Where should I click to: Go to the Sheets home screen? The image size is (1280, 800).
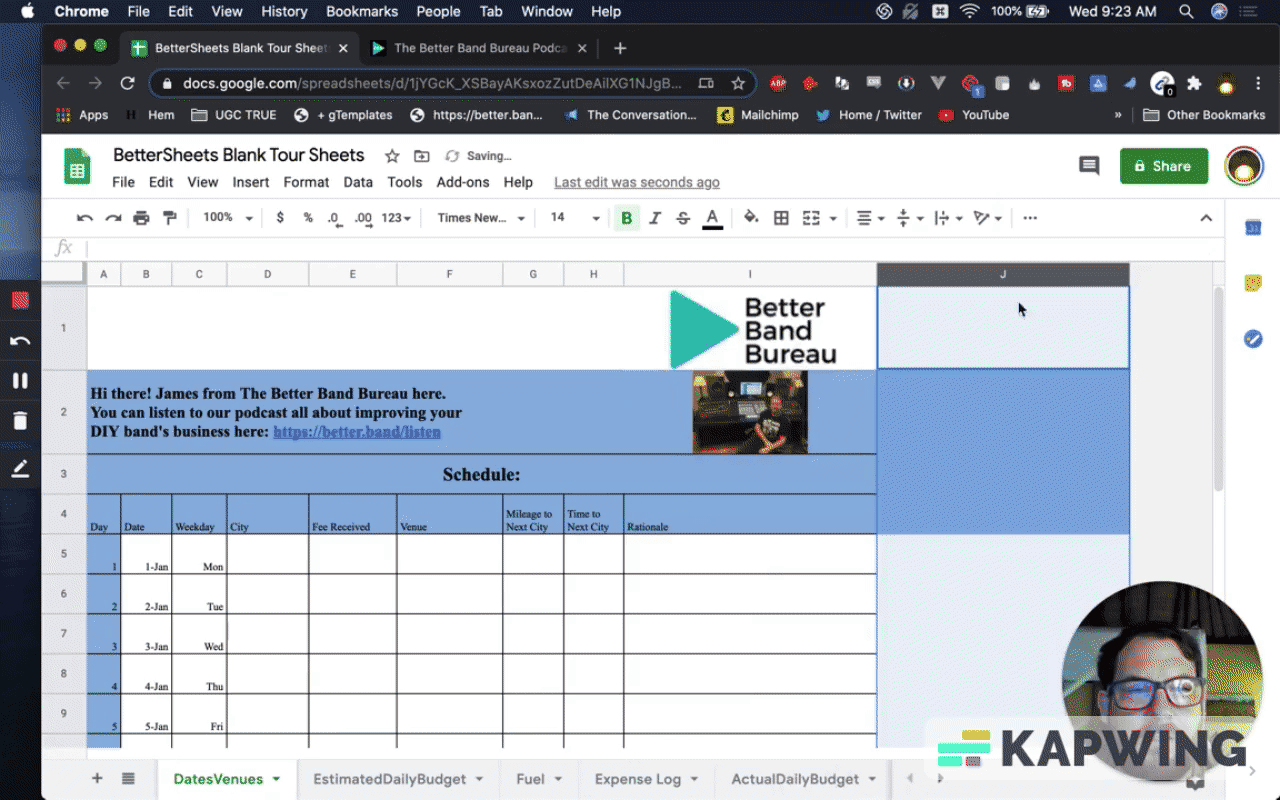click(77, 166)
